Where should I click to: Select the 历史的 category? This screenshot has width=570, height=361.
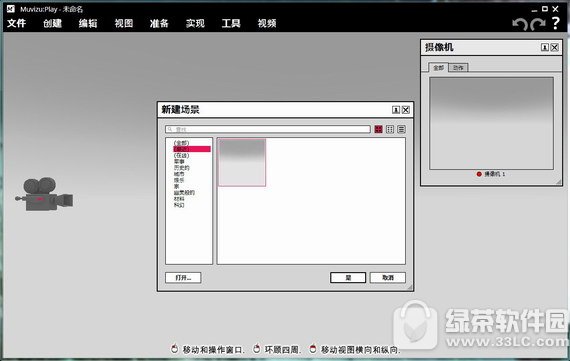coord(181,168)
